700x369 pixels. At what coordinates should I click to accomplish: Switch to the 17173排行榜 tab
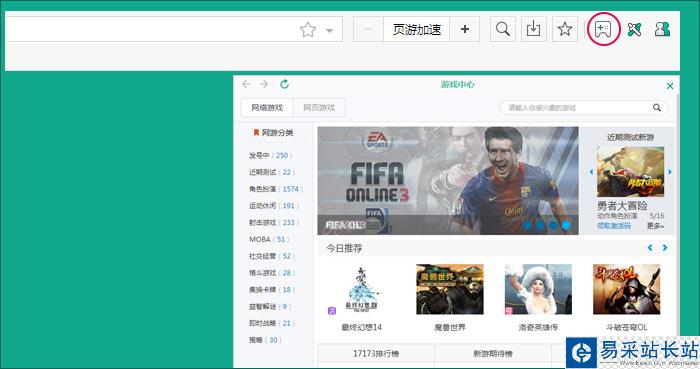click(x=376, y=353)
